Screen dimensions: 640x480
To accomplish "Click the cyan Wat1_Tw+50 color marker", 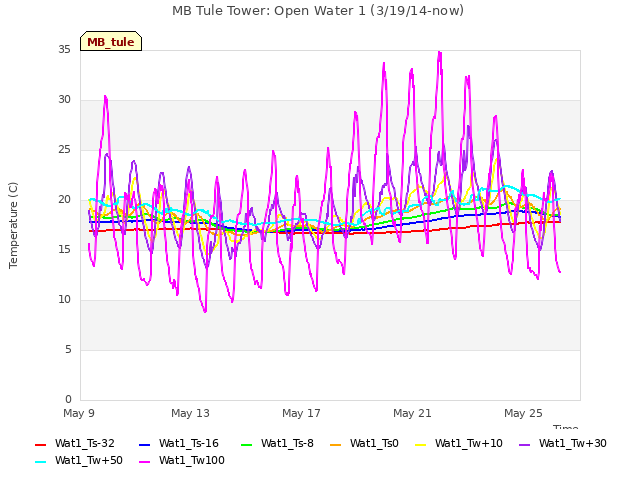I will click(40, 462).
